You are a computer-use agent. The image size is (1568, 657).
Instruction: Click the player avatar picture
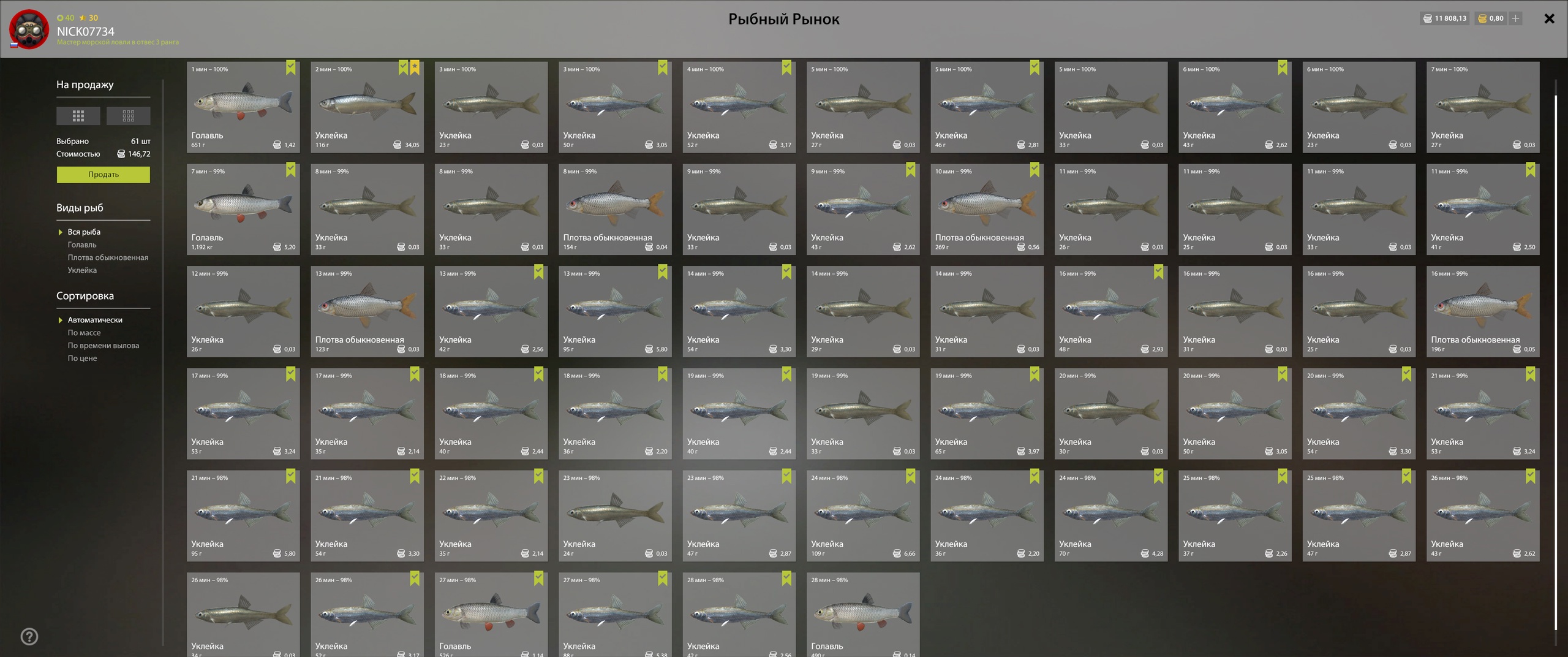coord(29,29)
